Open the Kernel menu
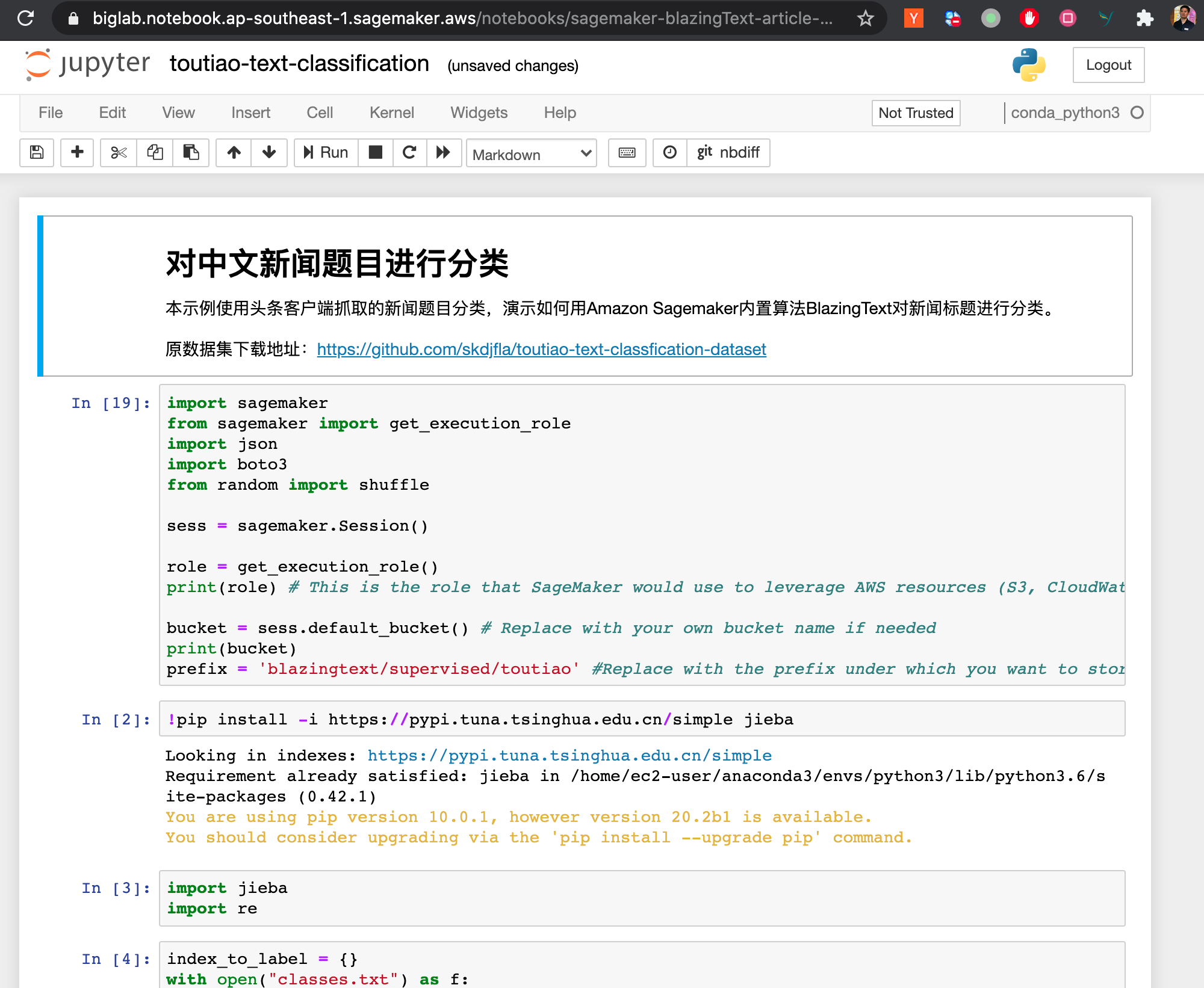 tap(391, 113)
